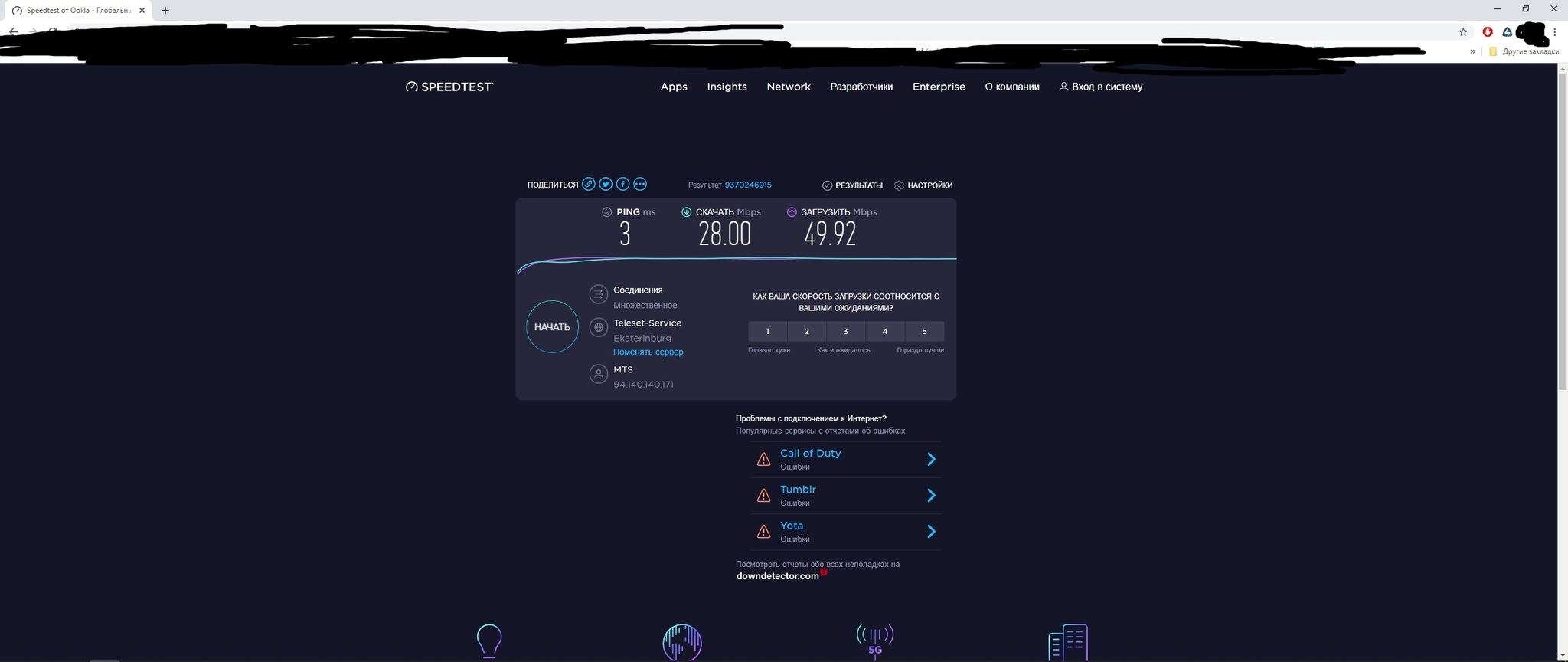Click the upload speed value 49.92
Image resolution: width=1568 pixels, height=662 pixels.
click(x=830, y=234)
